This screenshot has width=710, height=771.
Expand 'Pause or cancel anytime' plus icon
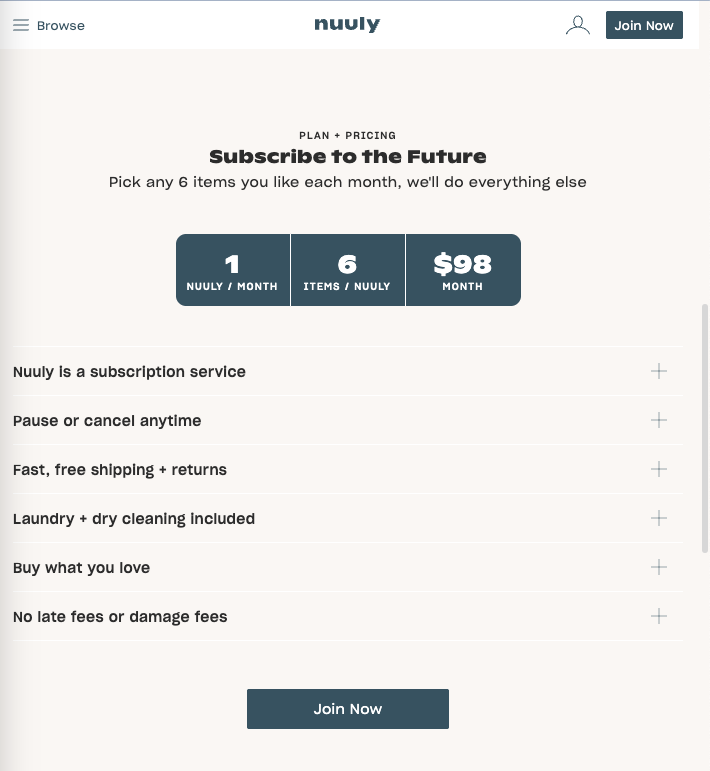click(x=658, y=420)
